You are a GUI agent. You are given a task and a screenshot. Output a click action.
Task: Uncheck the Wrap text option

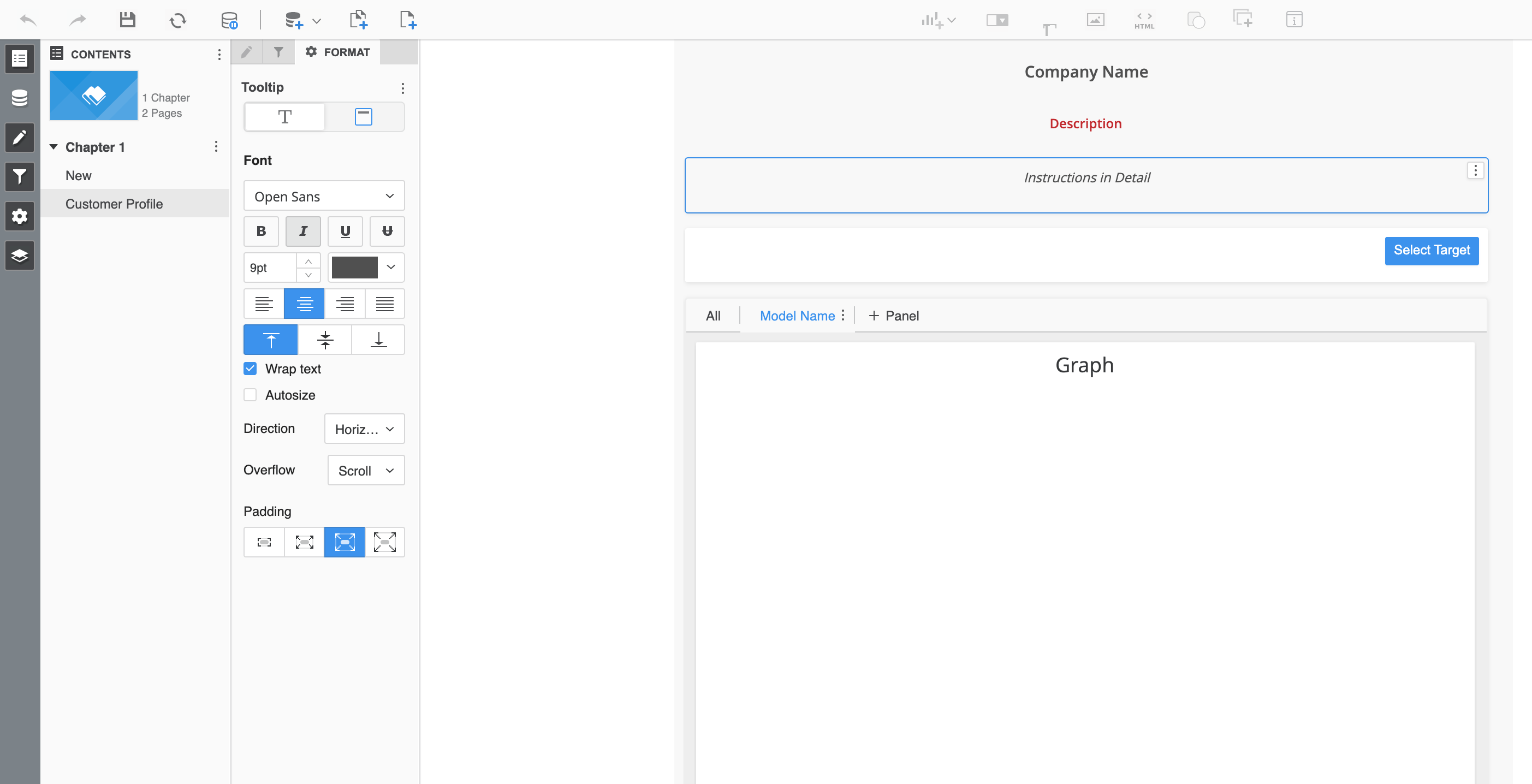[251, 368]
